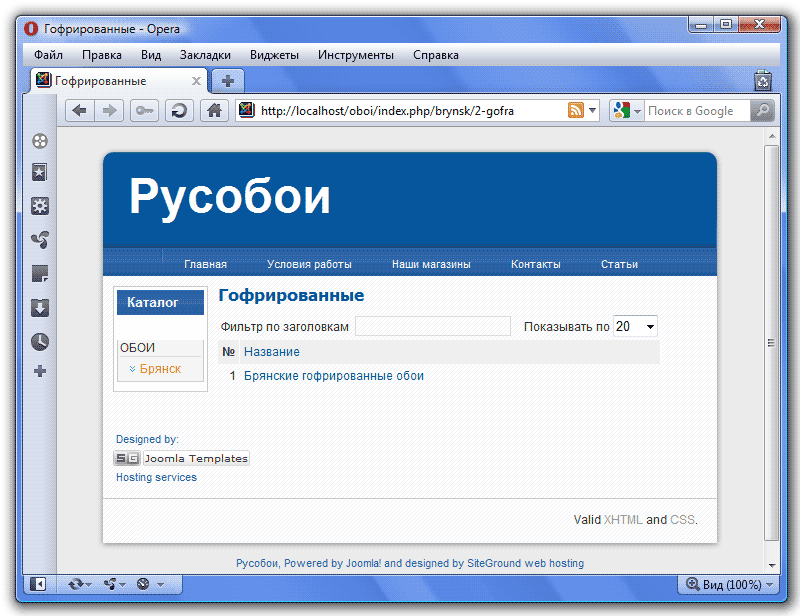Open the History clock panel in sidebar
The image size is (800, 616).
pos(40,342)
